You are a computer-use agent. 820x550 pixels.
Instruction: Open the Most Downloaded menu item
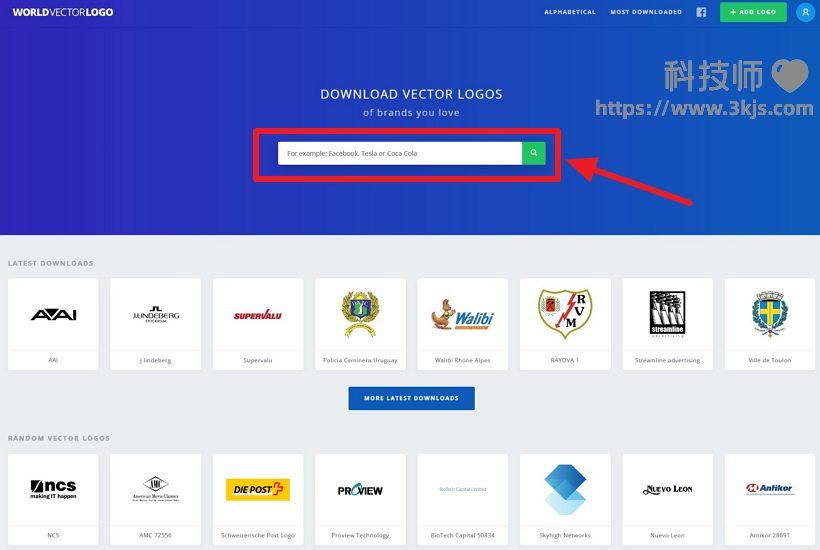tap(646, 12)
